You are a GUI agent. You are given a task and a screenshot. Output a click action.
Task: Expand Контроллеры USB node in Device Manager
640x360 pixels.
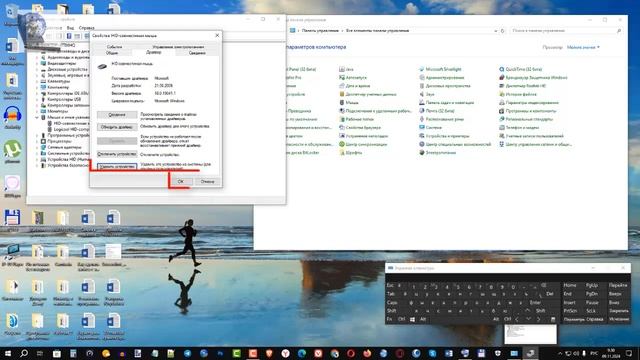coord(37,99)
